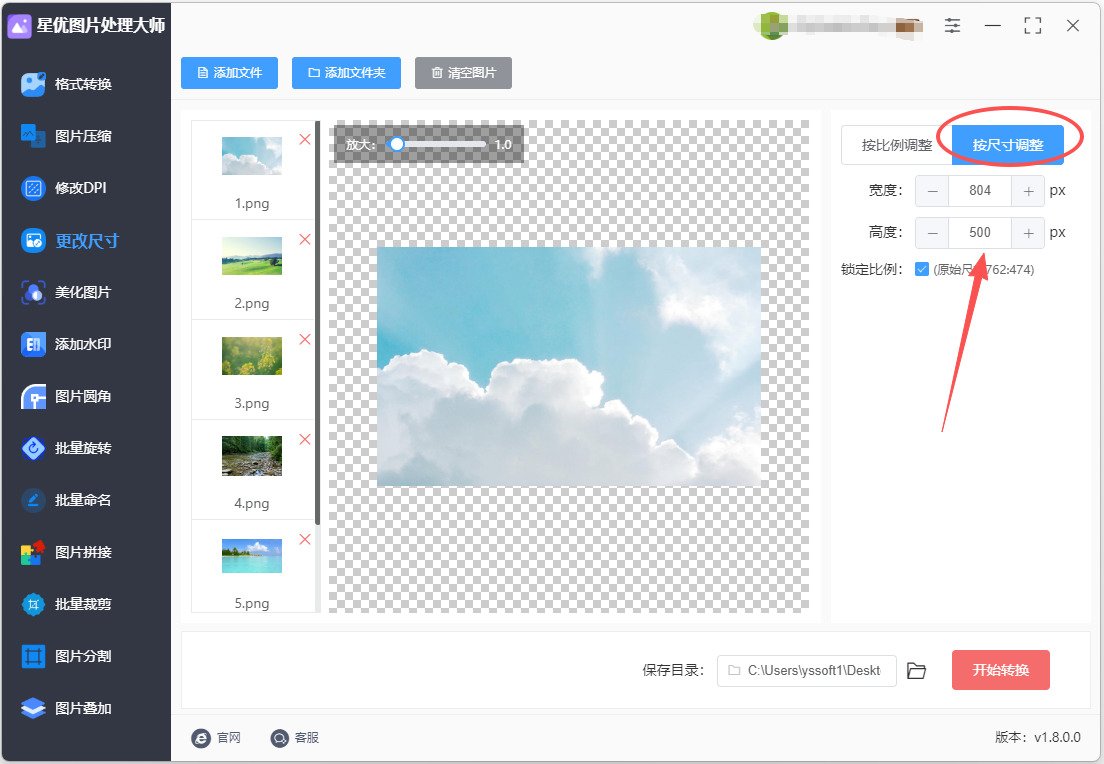1104x764 pixels.
Task: Click the height input field showing 500
Action: [x=980, y=233]
